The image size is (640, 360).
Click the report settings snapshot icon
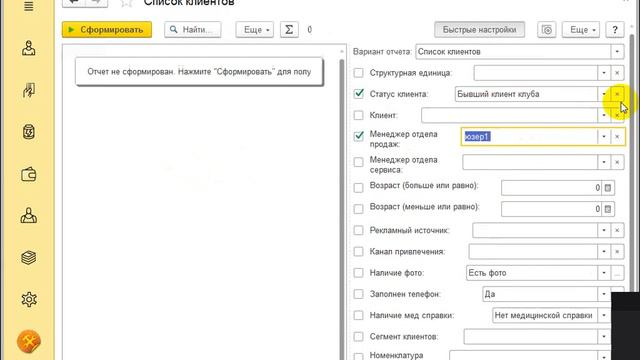pyautogui.click(x=547, y=30)
